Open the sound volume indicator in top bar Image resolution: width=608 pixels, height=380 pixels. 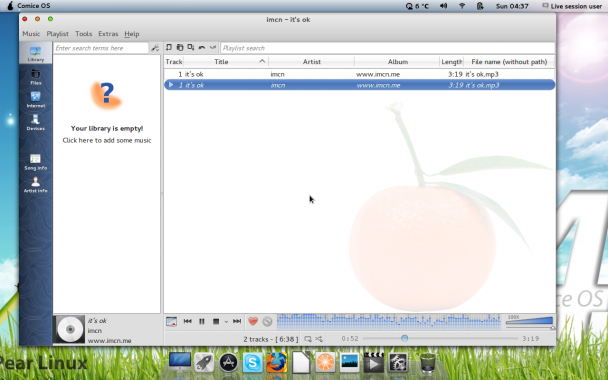pyautogui.click(x=444, y=6)
